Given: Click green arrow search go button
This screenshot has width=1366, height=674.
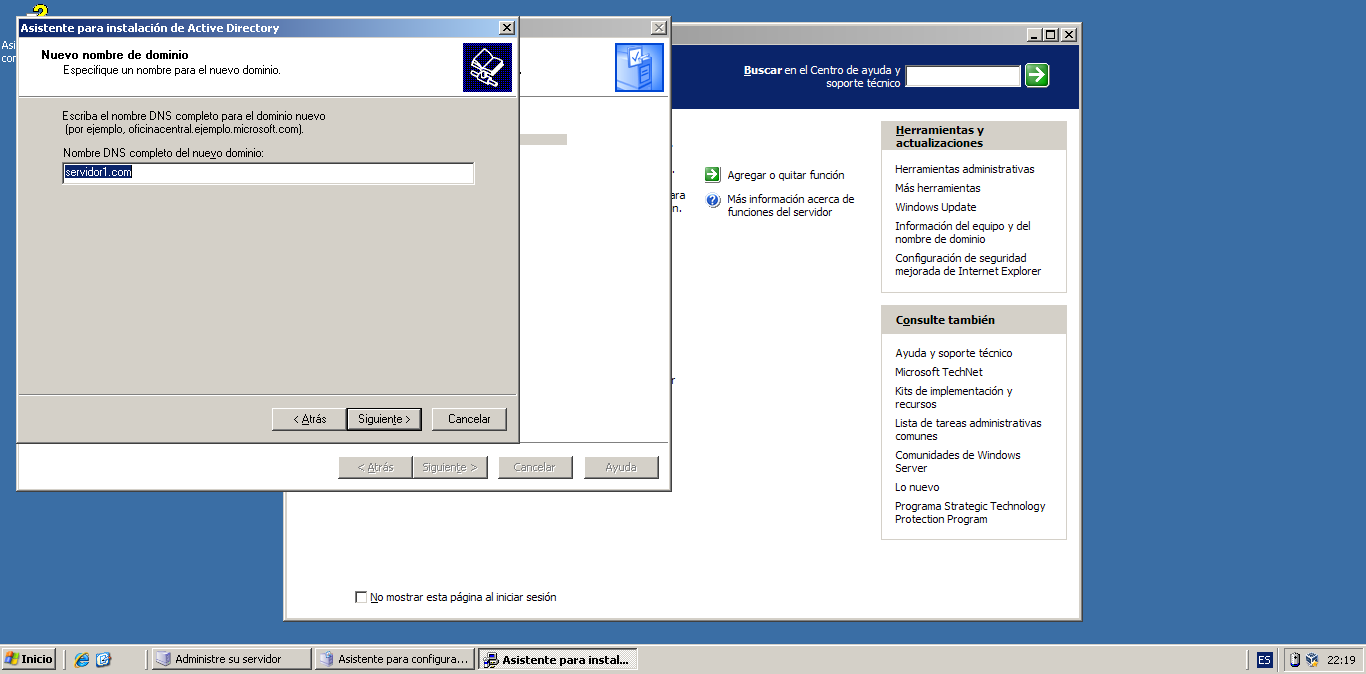Looking at the screenshot, I should [1037, 75].
